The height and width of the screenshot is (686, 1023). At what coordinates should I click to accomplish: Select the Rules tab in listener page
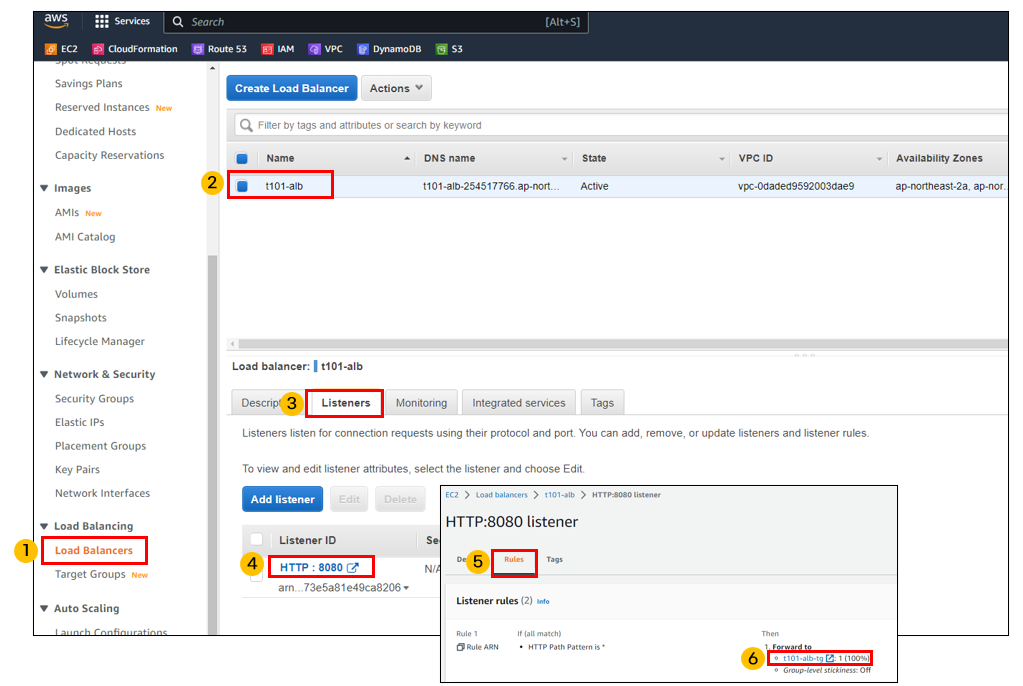click(x=514, y=559)
